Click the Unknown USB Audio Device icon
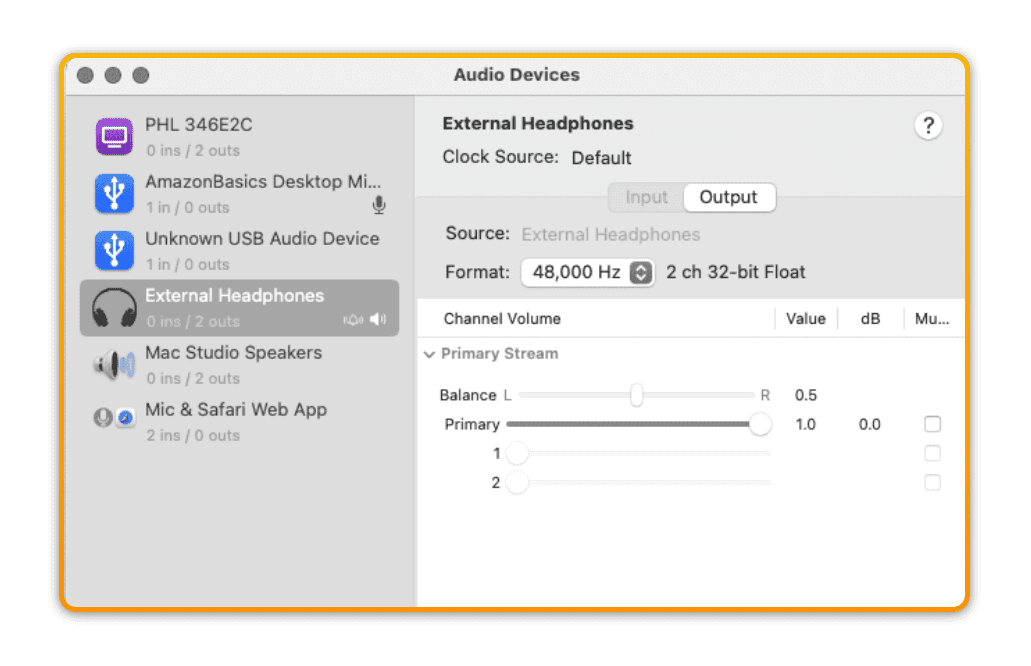The width and height of the screenshot is (1031, 666). 114,250
